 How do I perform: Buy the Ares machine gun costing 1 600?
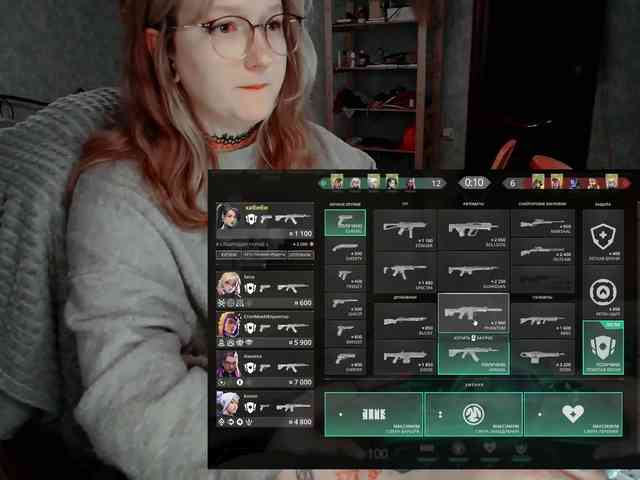click(x=542, y=320)
